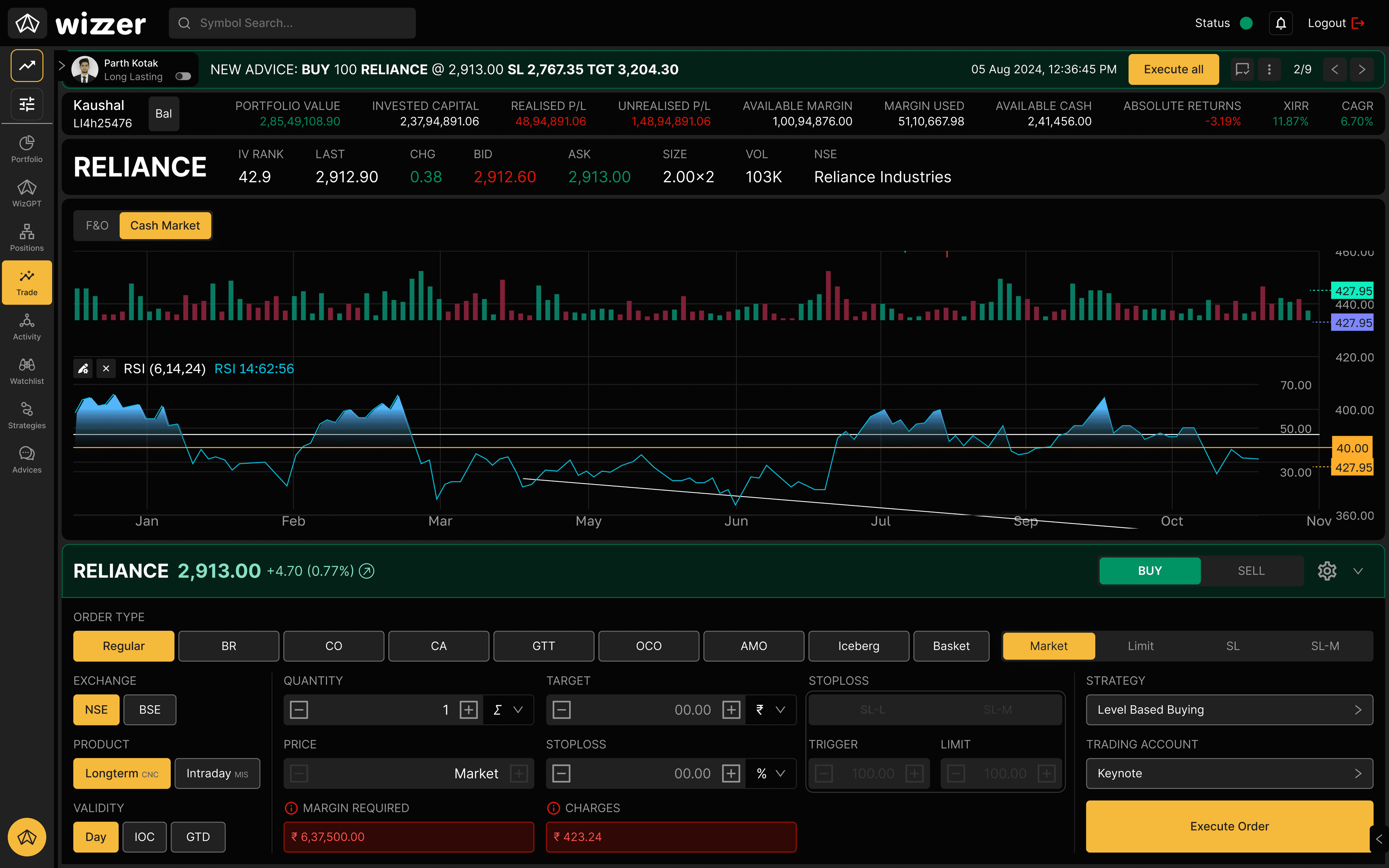The width and height of the screenshot is (1389, 868).
Task: Open WizGPT from the sidebar
Action: tap(27, 193)
